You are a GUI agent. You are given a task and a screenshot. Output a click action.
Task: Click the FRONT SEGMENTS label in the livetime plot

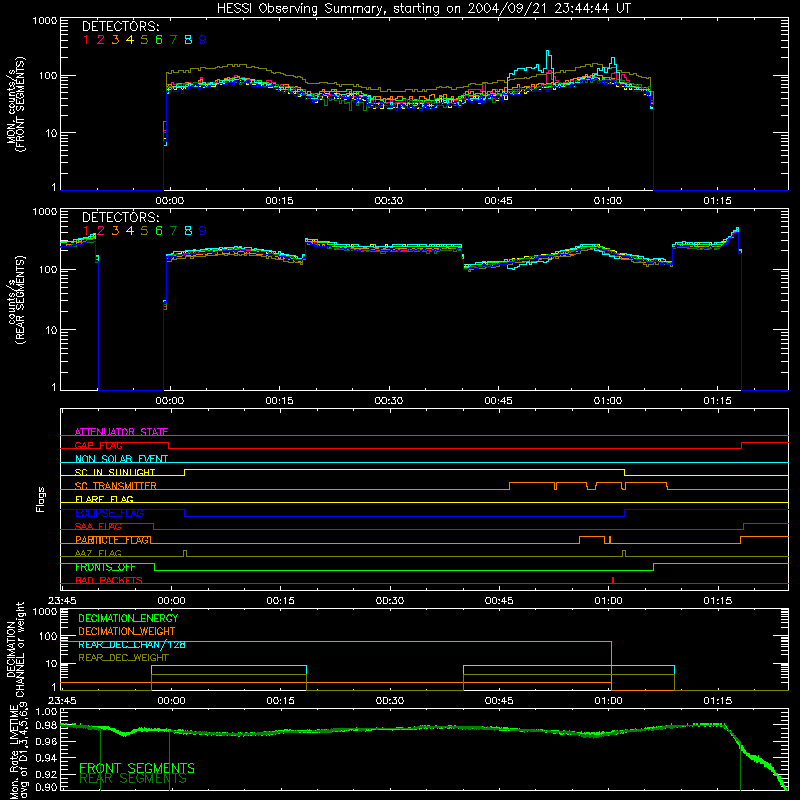(x=137, y=768)
